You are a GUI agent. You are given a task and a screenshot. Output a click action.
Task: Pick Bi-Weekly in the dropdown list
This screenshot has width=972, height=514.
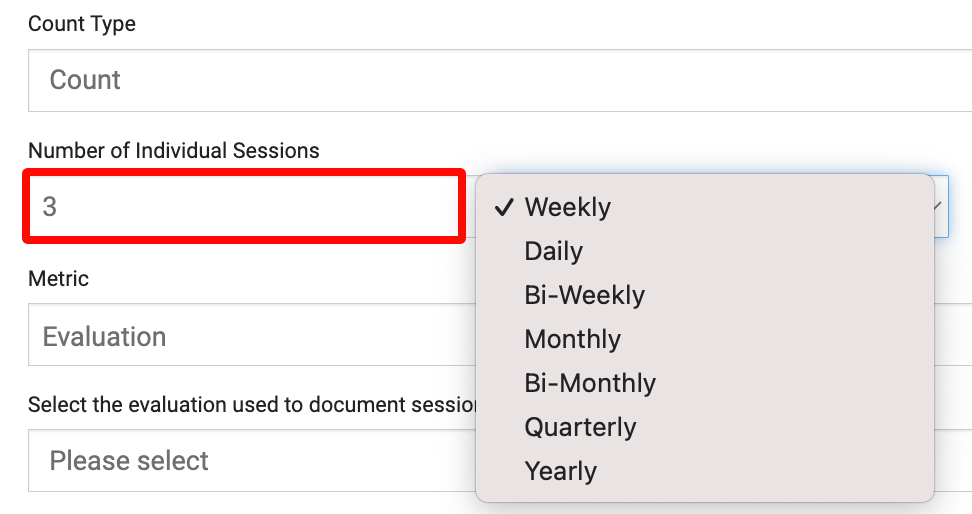click(584, 295)
